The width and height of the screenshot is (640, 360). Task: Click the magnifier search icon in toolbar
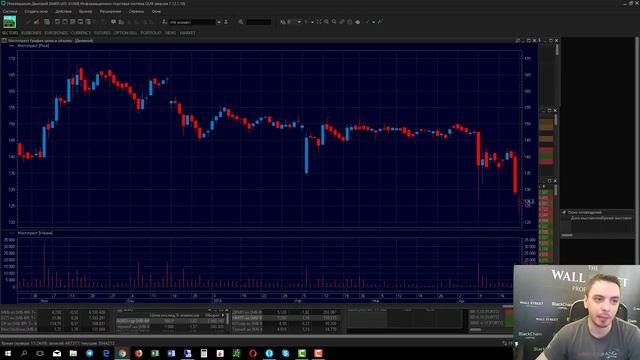(x=241, y=22)
